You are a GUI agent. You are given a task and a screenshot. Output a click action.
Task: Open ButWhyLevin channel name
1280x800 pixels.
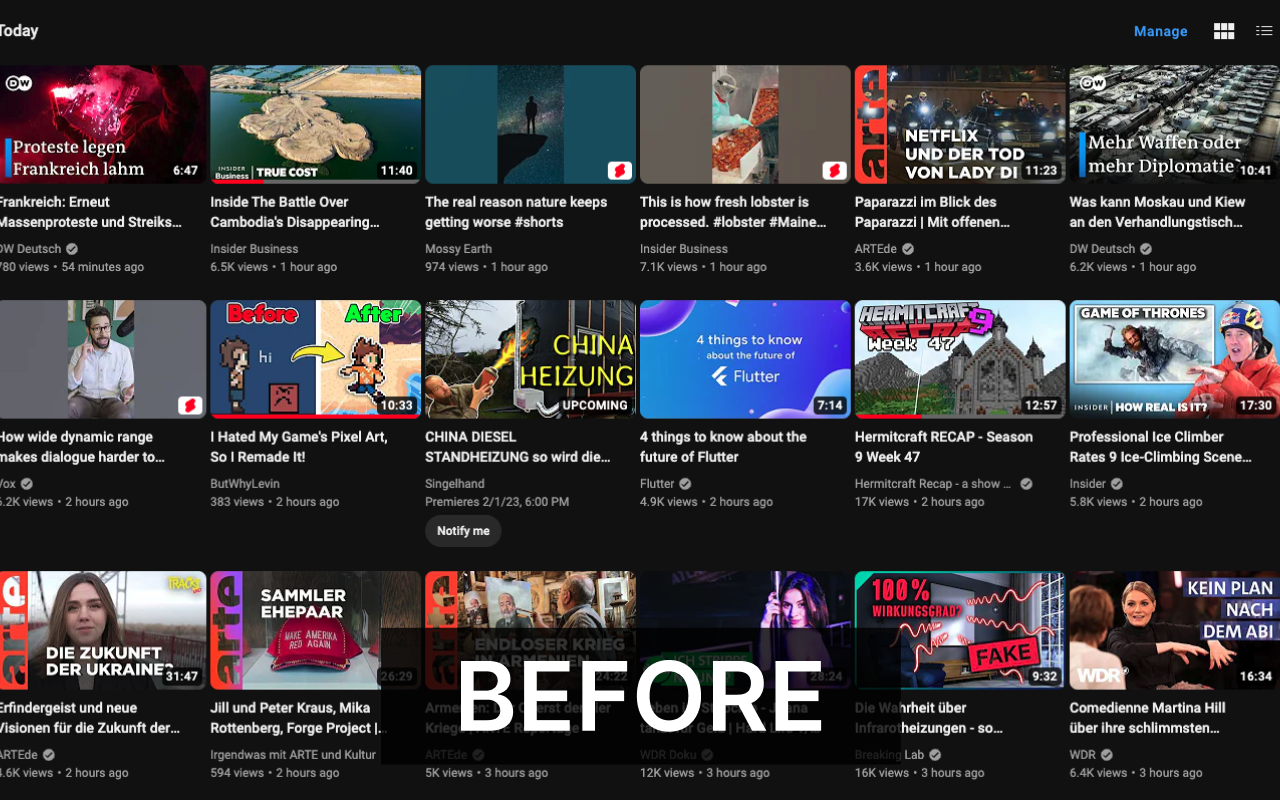[245, 484]
